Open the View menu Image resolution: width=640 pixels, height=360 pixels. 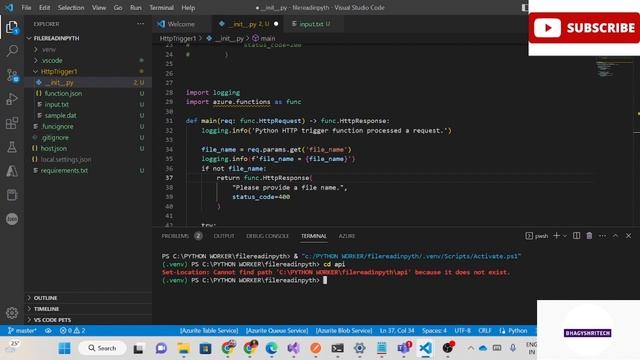coord(99,8)
